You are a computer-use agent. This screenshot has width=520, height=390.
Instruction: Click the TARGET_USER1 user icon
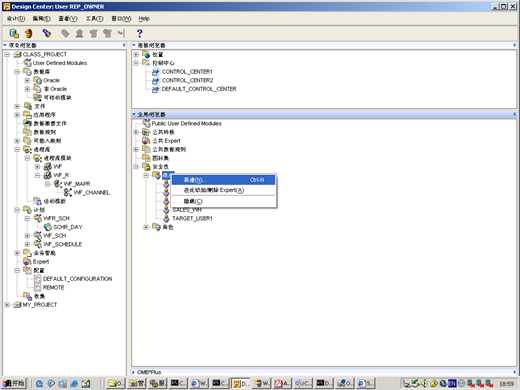click(x=166, y=218)
